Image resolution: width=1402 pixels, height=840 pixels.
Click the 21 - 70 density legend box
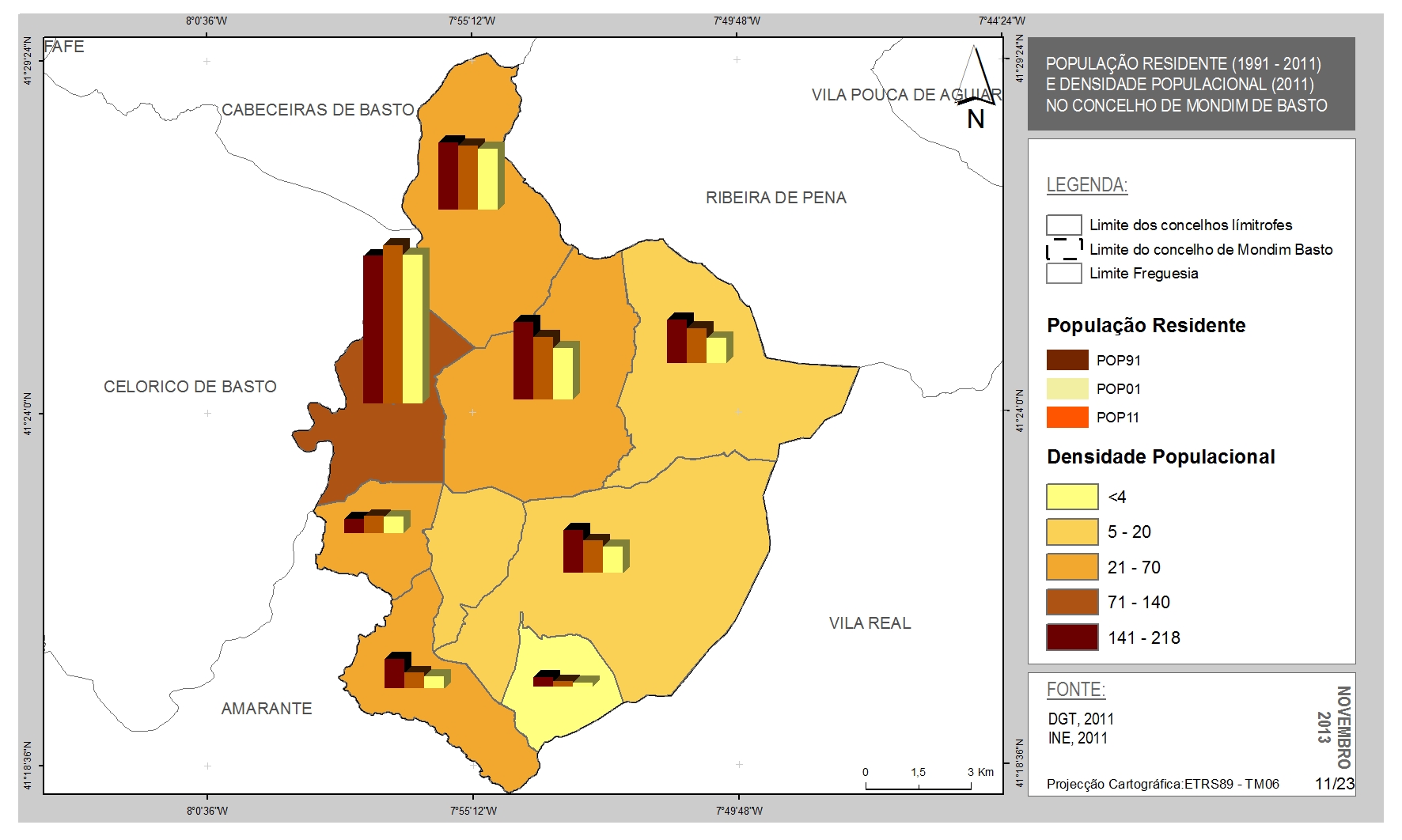[1072, 567]
